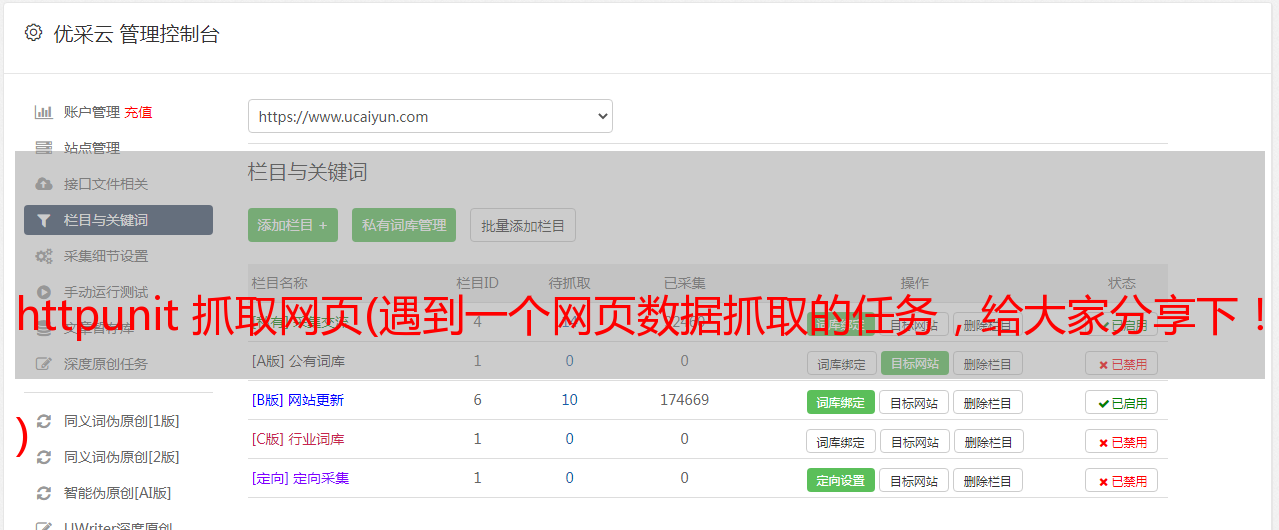Toggle the 已禁用 status of [定向] 定向采集

click(x=1122, y=480)
